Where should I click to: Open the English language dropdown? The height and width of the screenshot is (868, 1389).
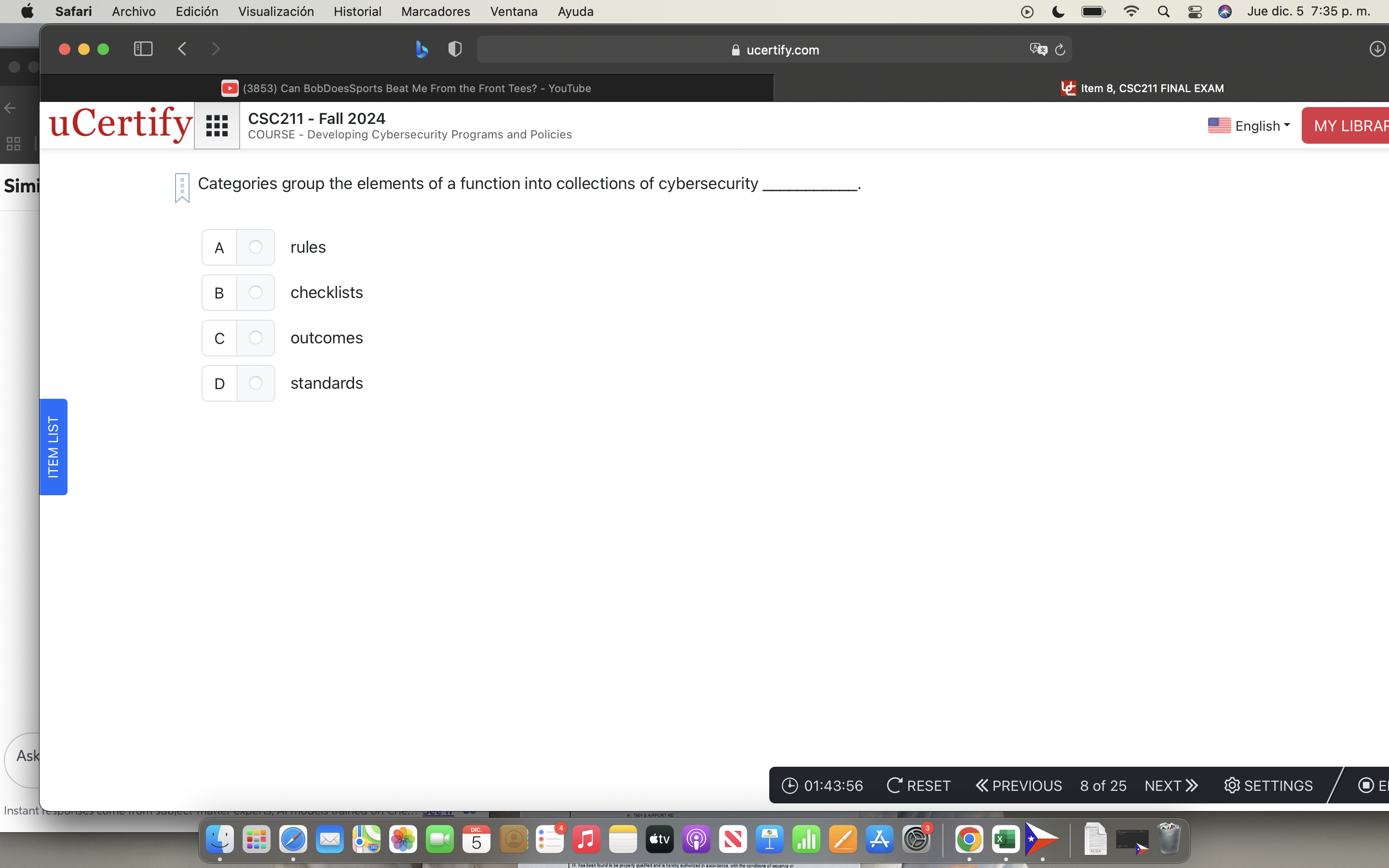click(x=1259, y=125)
